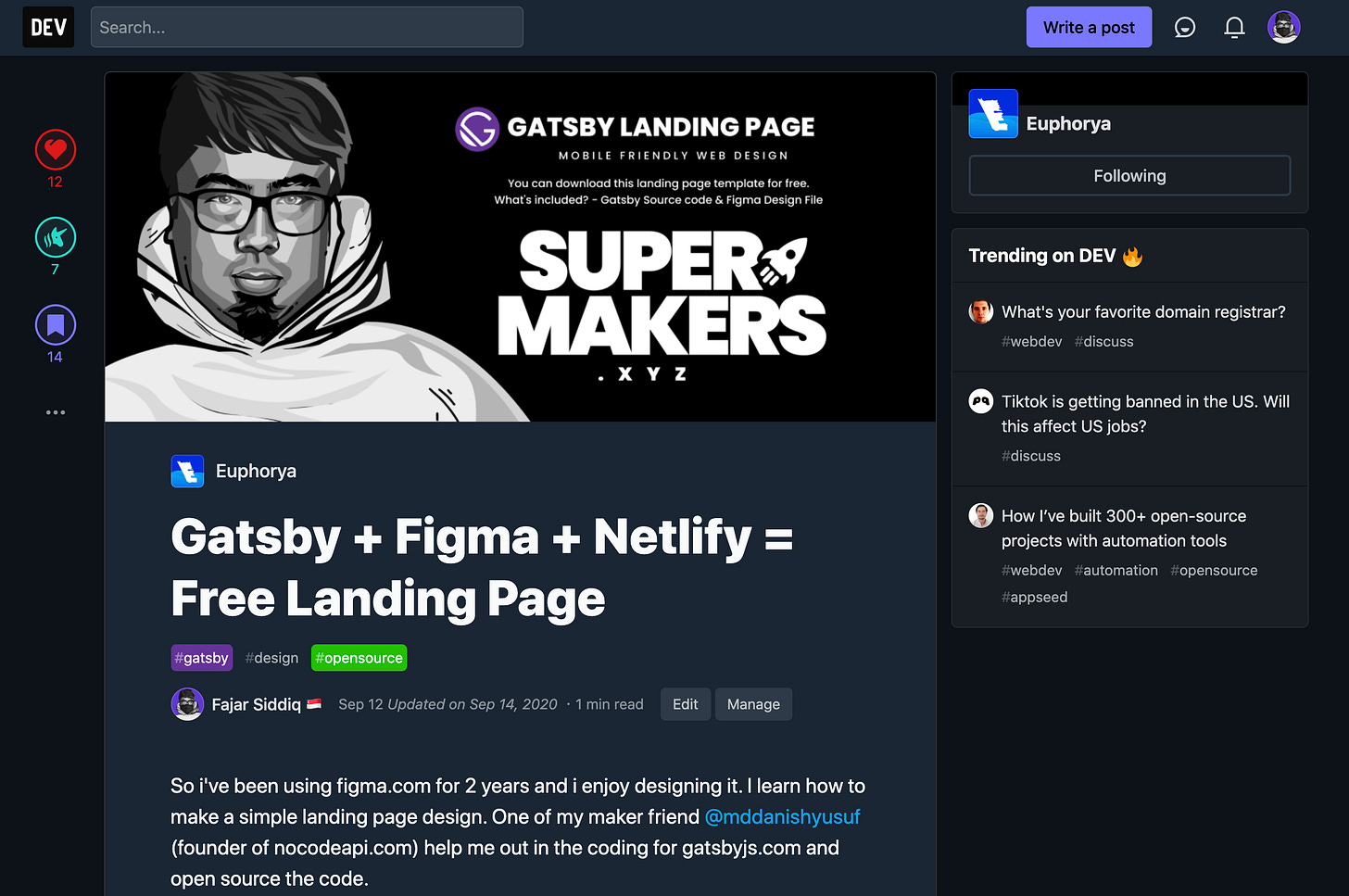Open the Manage post option
Viewport: 1349px width, 896px height.
click(x=753, y=704)
